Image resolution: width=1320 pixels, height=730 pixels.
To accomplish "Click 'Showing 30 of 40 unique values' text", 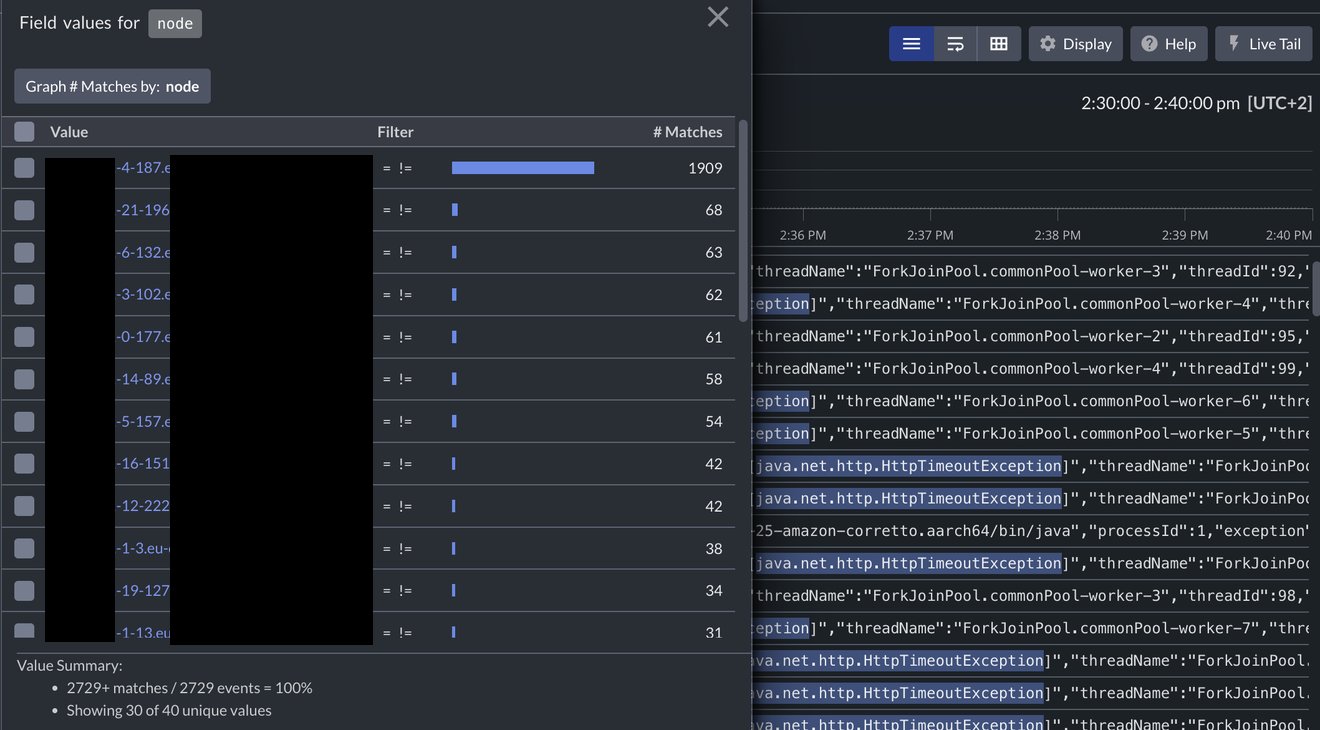I will tap(169, 710).
